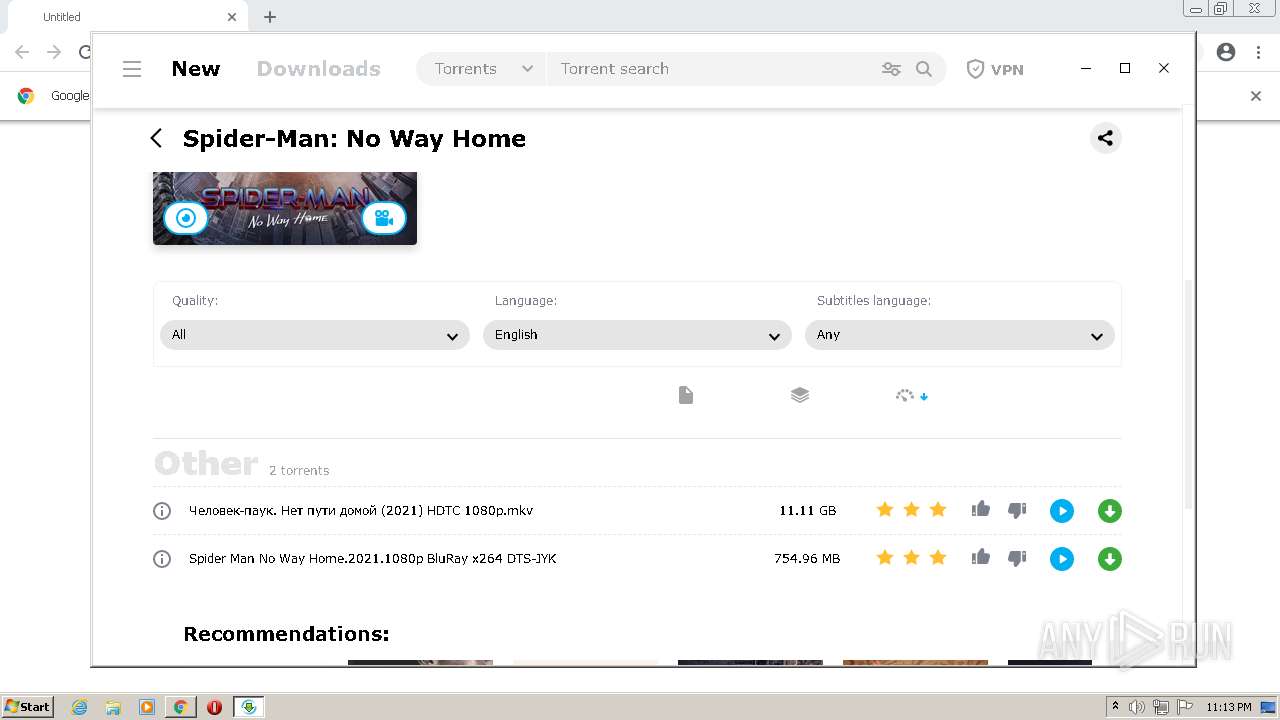The image size is (1280, 720).
Task: Open search filter settings icon
Action: tap(891, 69)
